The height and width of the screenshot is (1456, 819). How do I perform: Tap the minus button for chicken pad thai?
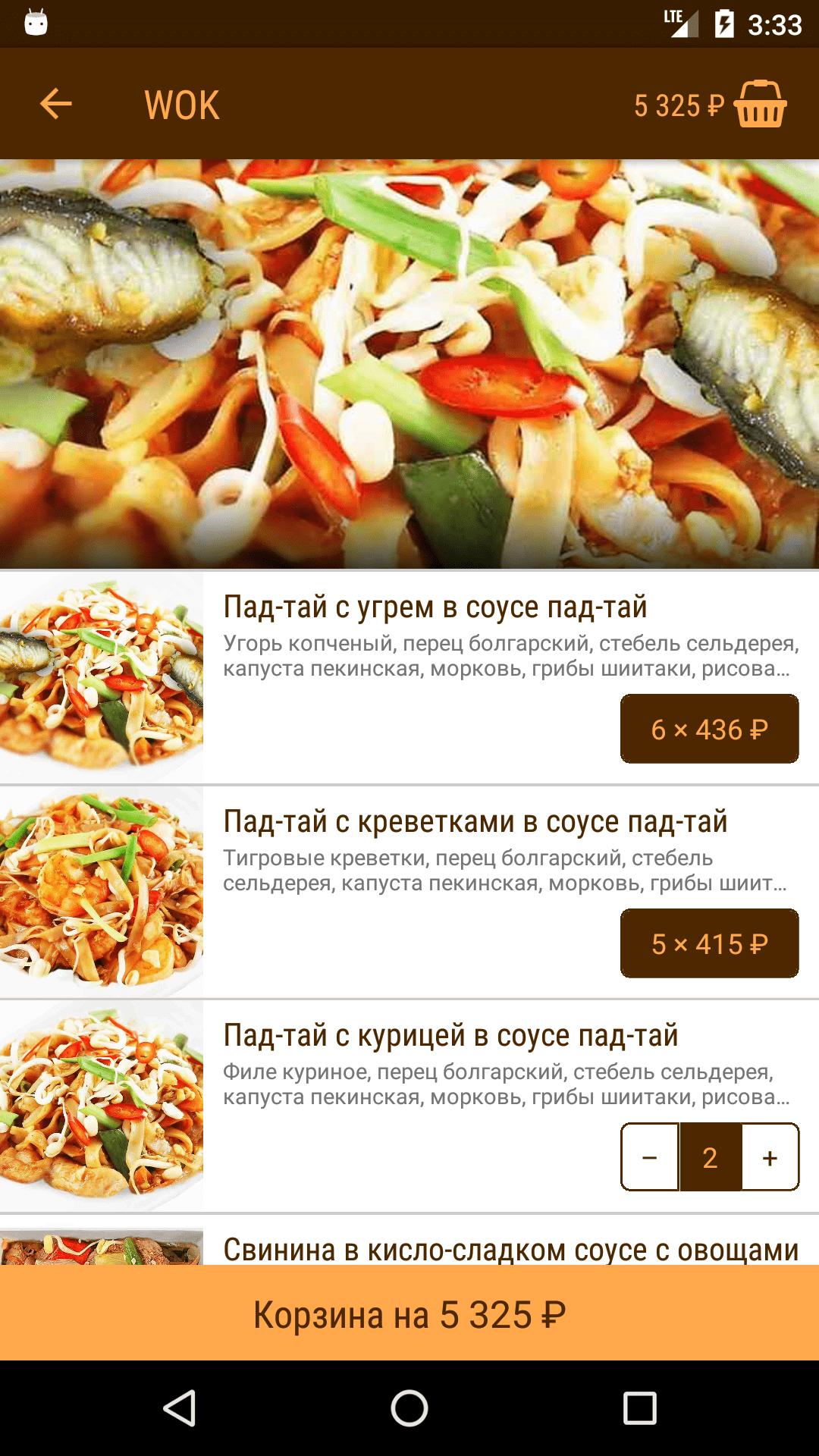650,1157
